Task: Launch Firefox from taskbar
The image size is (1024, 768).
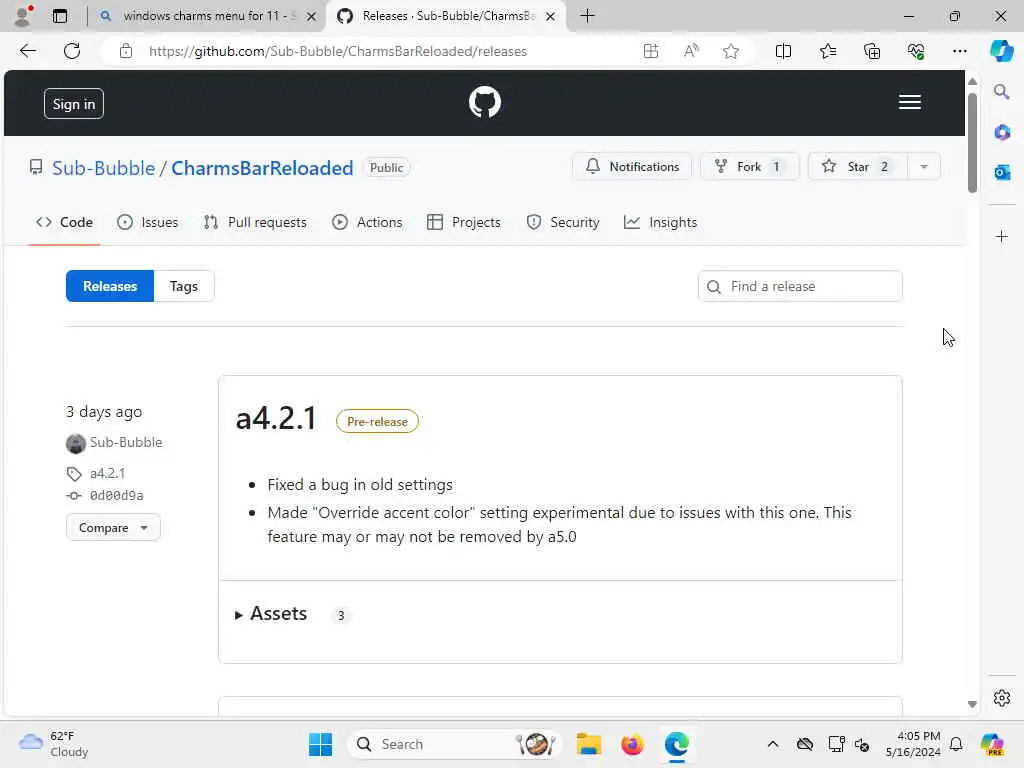Action: pos(632,744)
